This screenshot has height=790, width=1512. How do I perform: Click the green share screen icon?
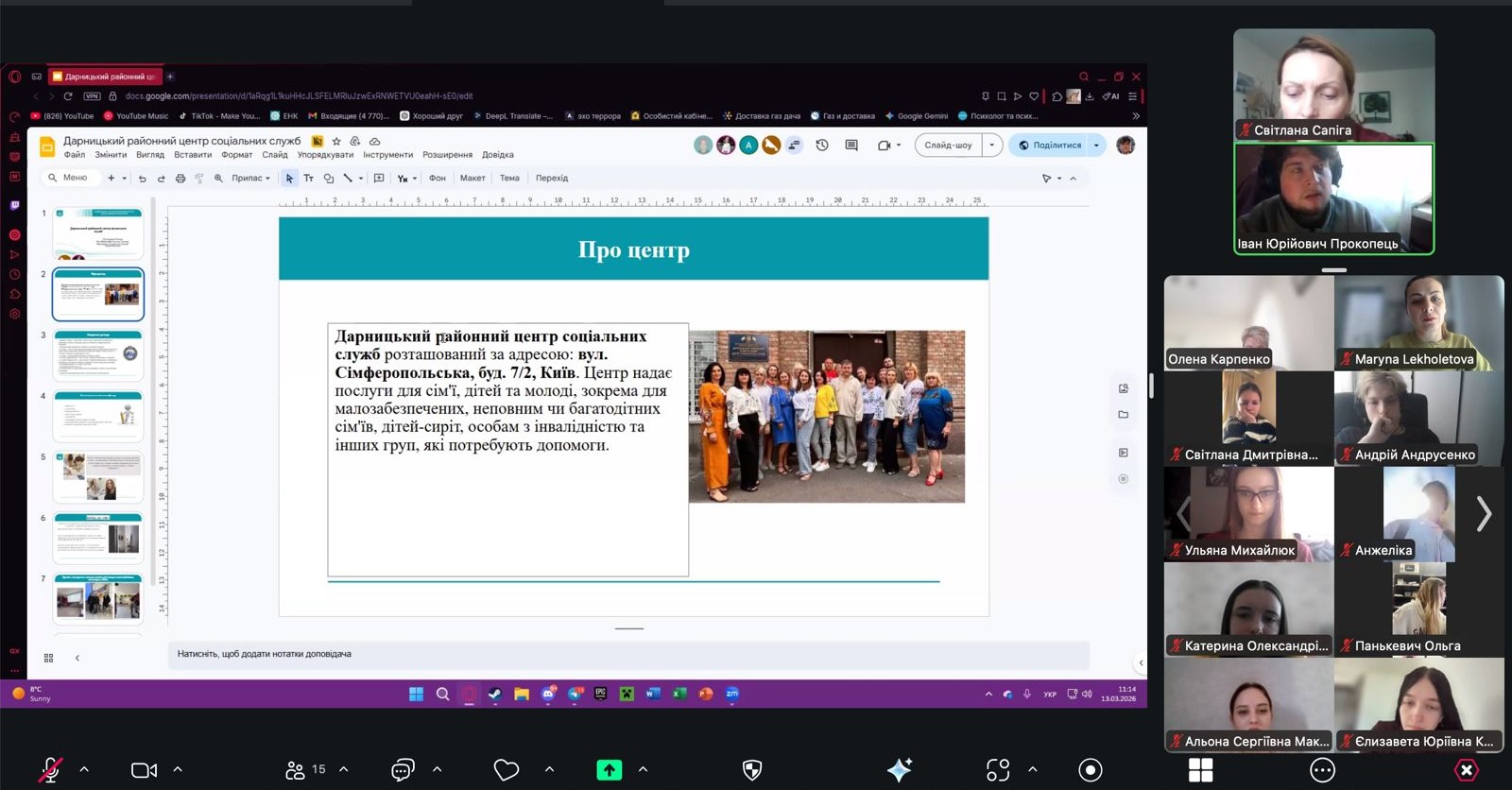coord(610,770)
